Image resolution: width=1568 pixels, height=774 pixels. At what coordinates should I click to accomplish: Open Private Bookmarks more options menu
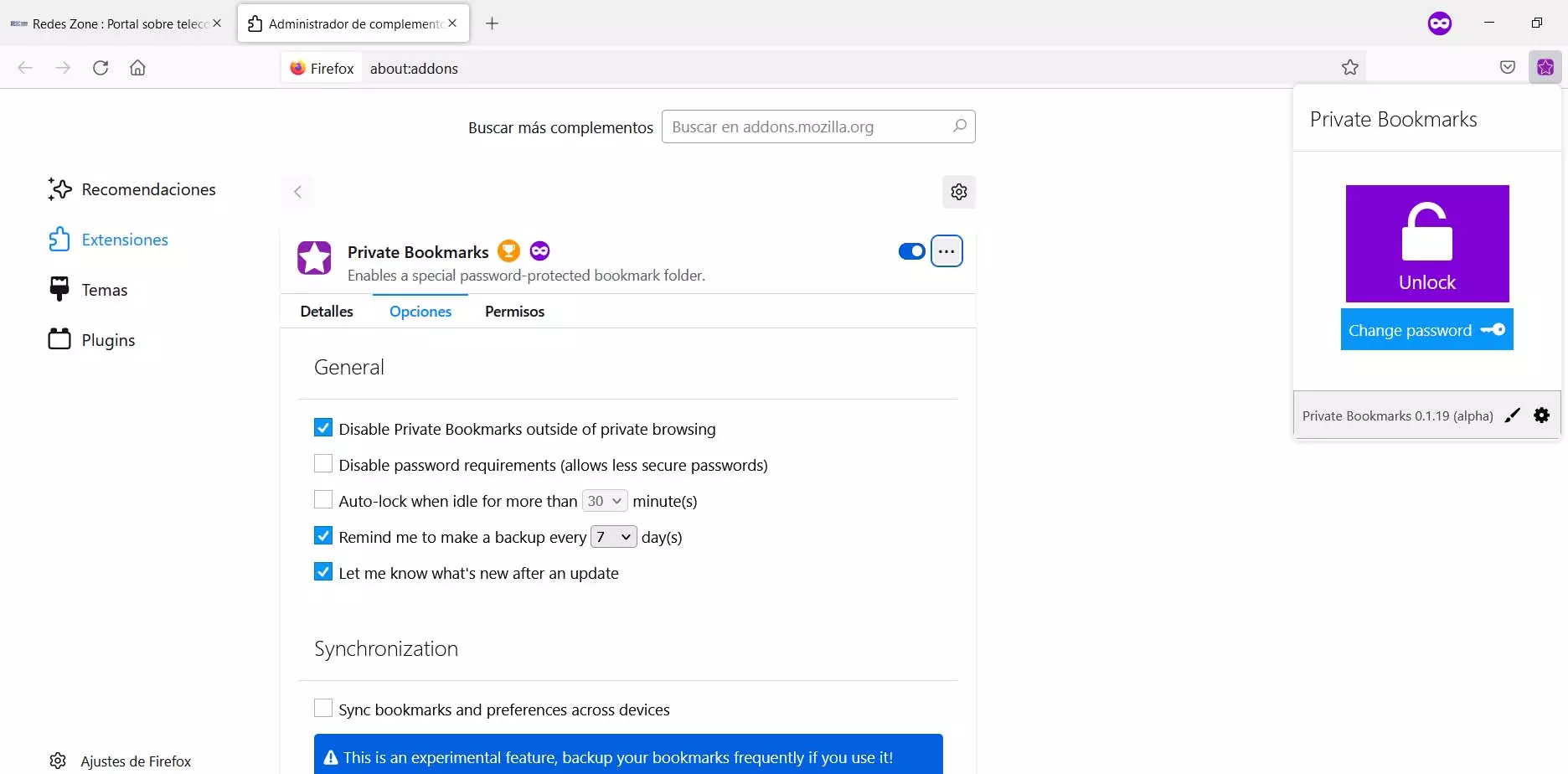(946, 251)
